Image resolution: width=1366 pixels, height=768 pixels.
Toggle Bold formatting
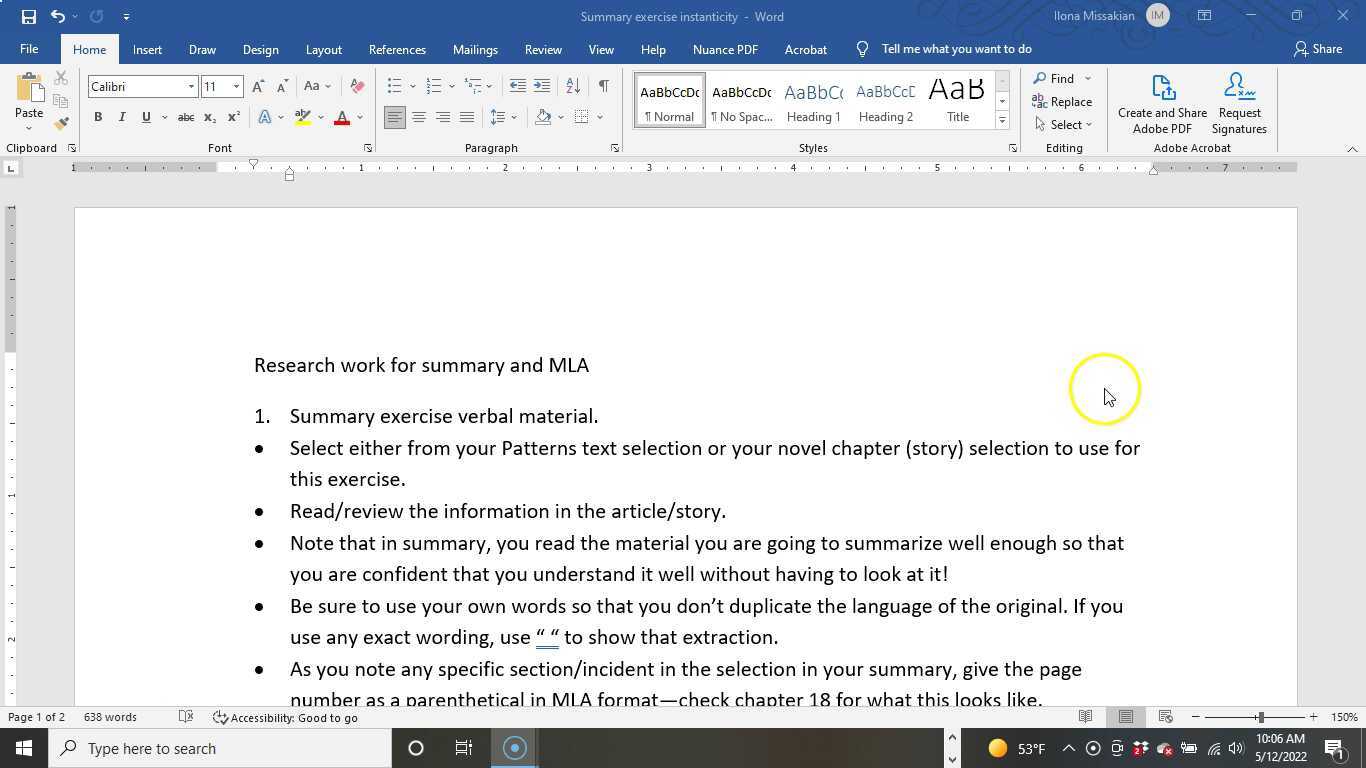[97, 117]
